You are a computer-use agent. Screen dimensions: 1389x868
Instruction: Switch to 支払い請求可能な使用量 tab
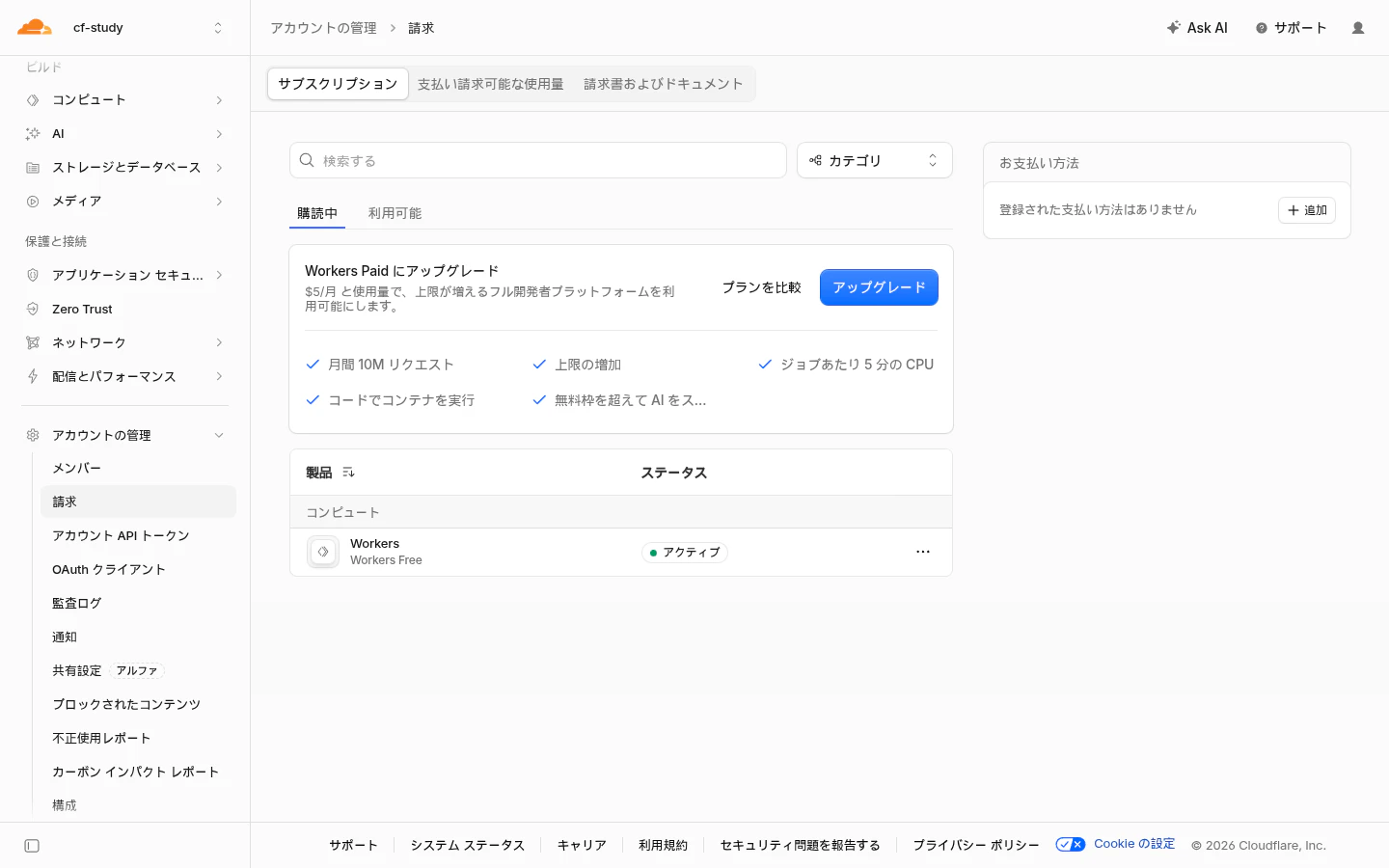(491, 84)
